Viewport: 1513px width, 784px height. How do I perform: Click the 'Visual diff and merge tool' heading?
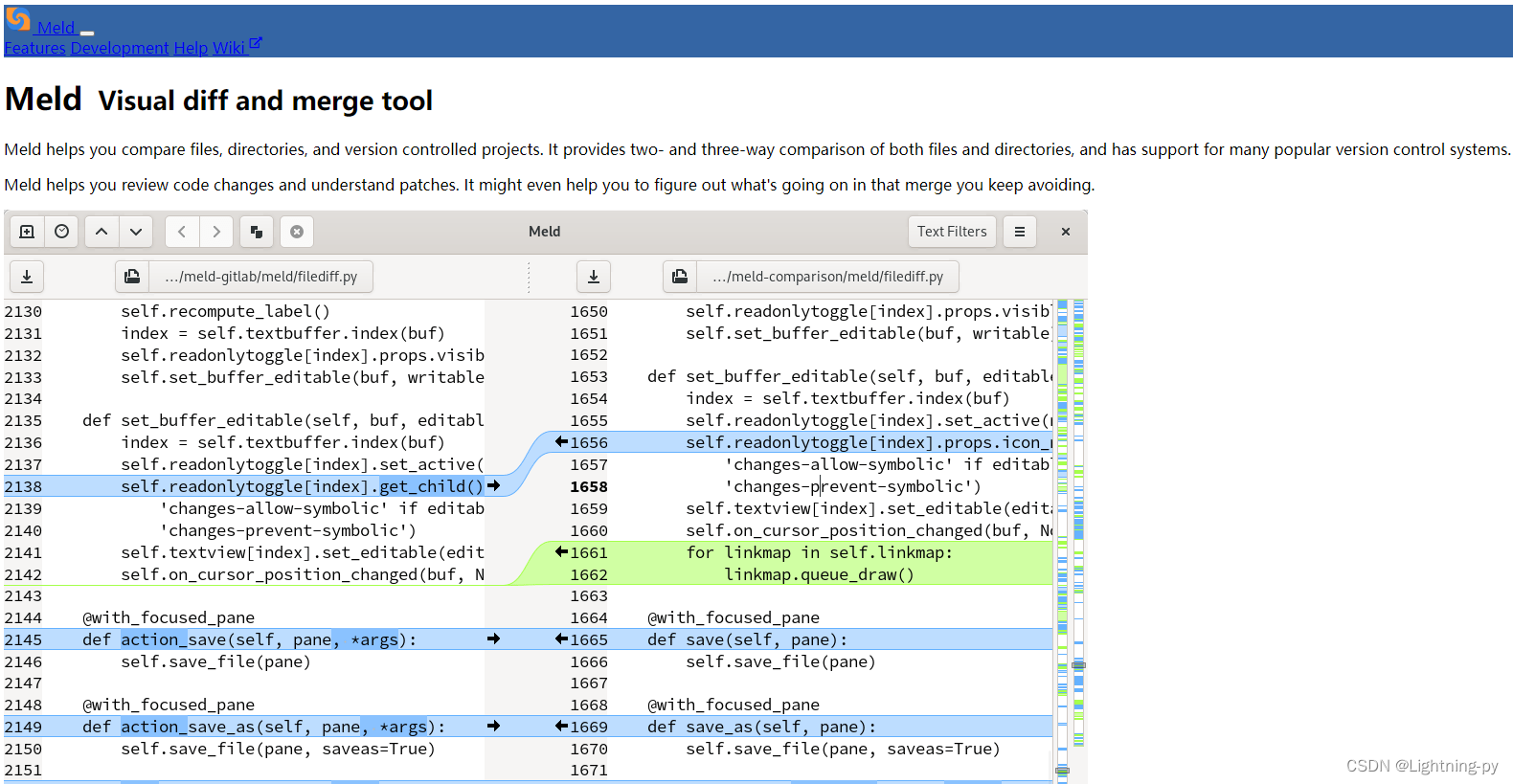pos(265,101)
